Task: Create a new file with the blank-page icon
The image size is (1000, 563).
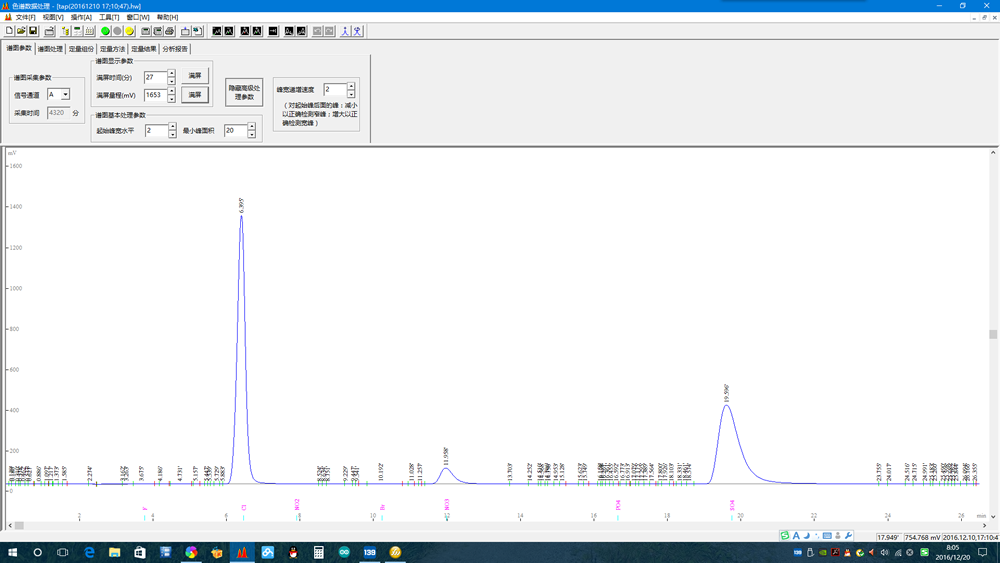Action: tap(9, 31)
